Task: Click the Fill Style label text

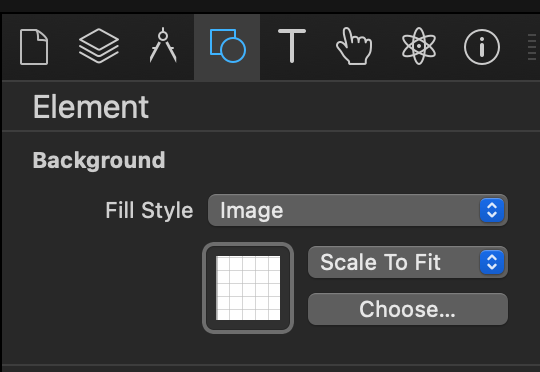Action: coord(149,210)
